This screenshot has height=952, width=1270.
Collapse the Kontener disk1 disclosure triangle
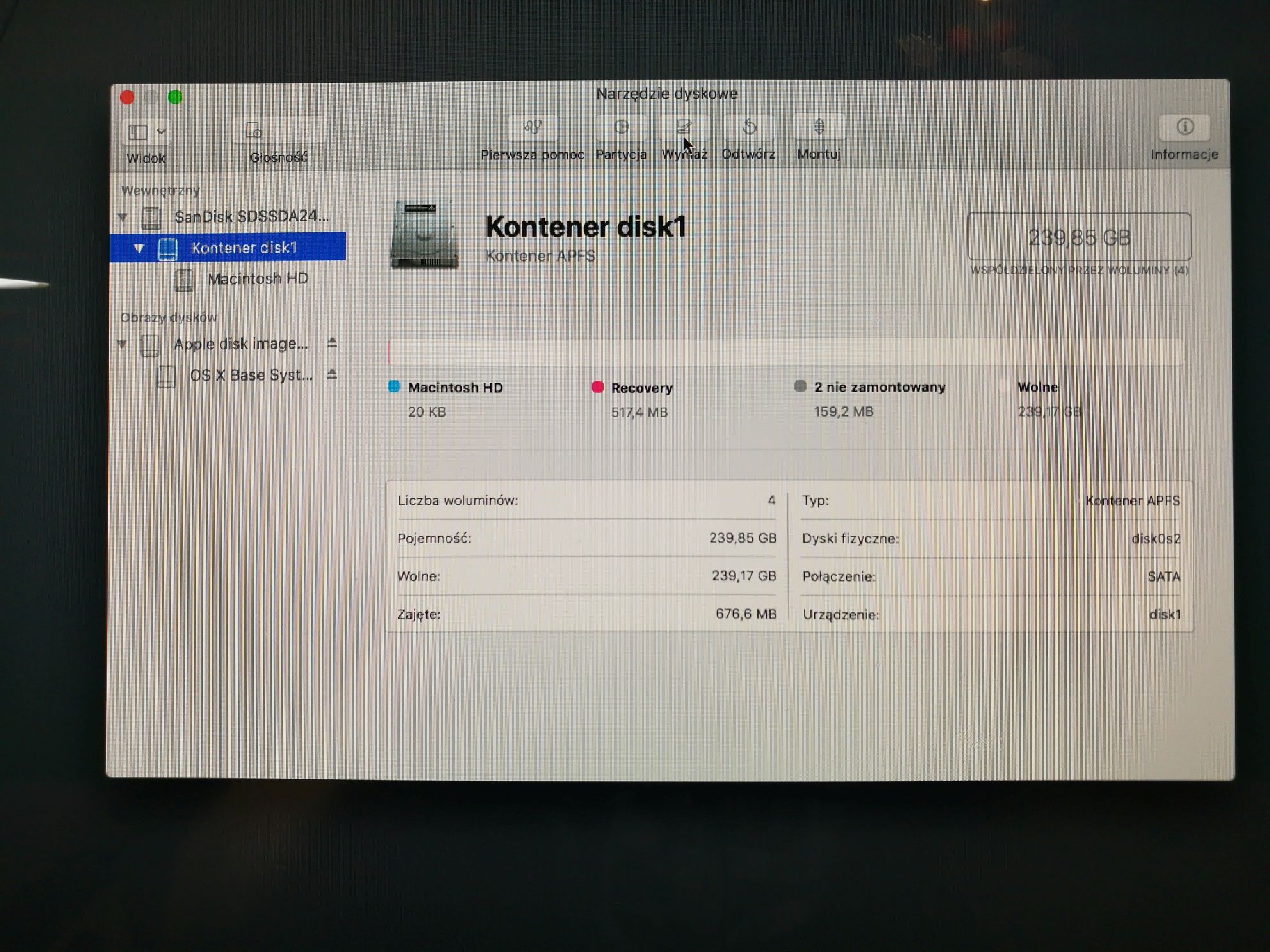[x=139, y=248]
